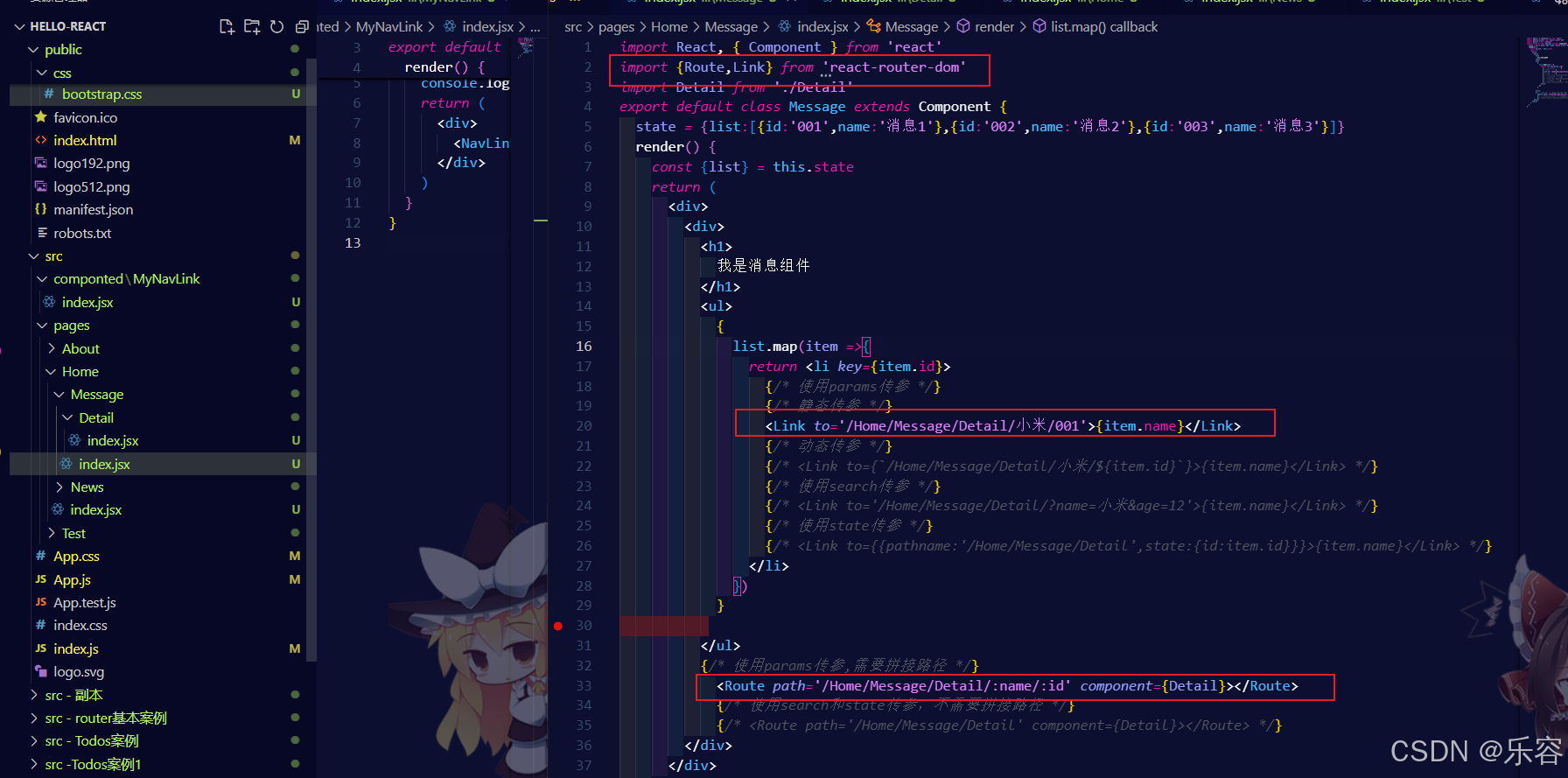Open App.css file
Image resolution: width=1568 pixels, height=778 pixels.
[x=76, y=557]
